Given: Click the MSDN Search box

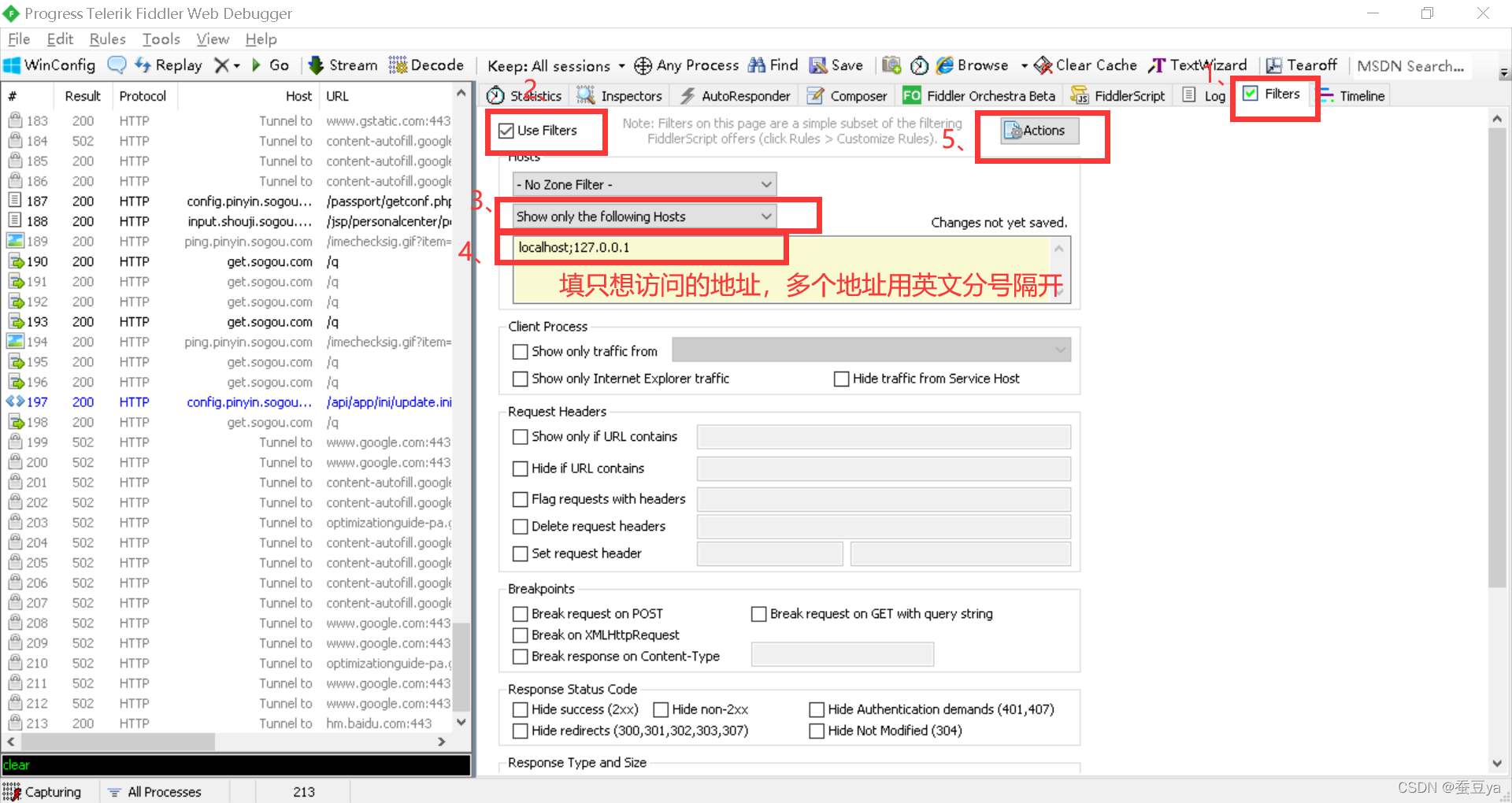Looking at the screenshot, I should [1410, 66].
